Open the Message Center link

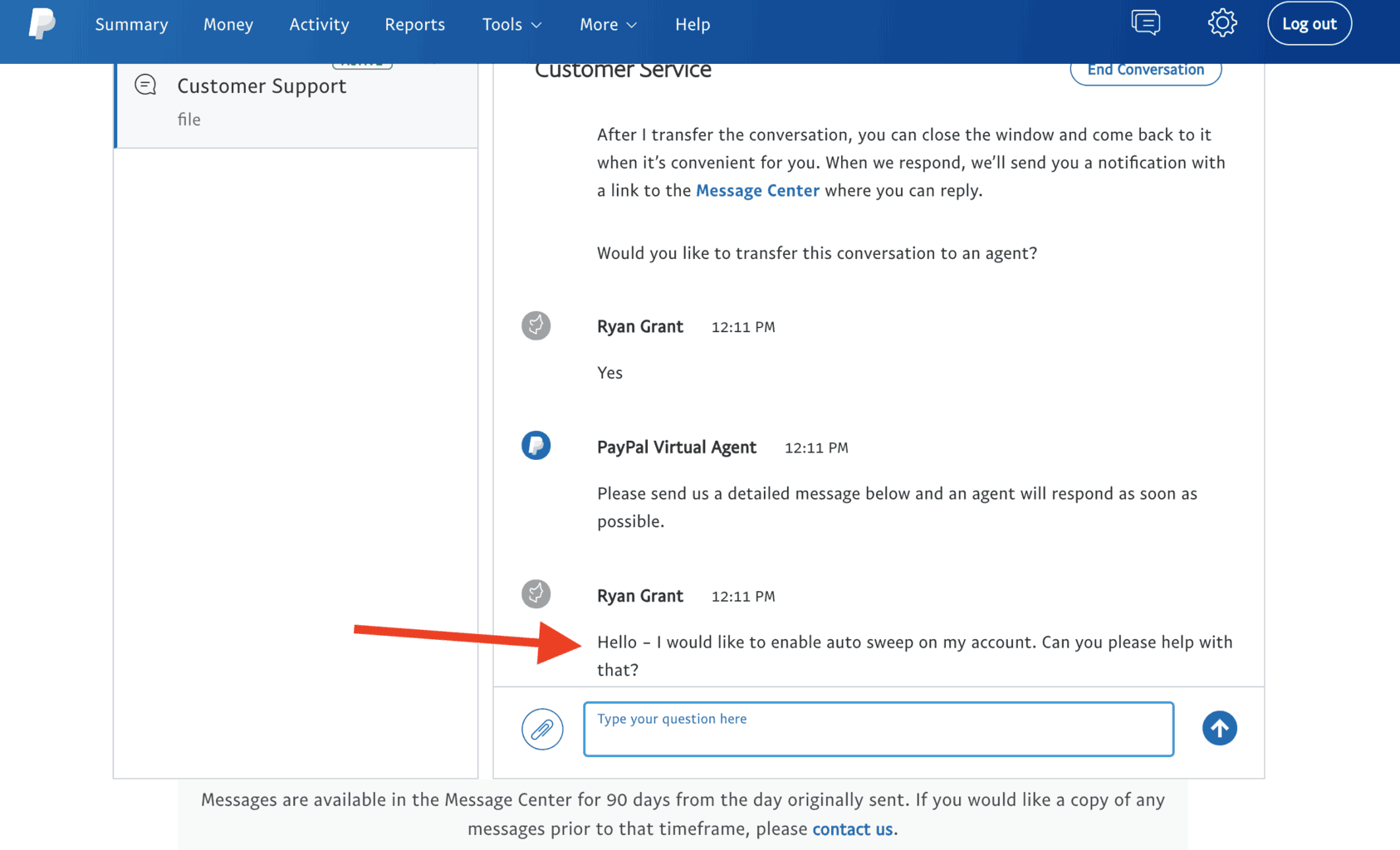tap(756, 190)
